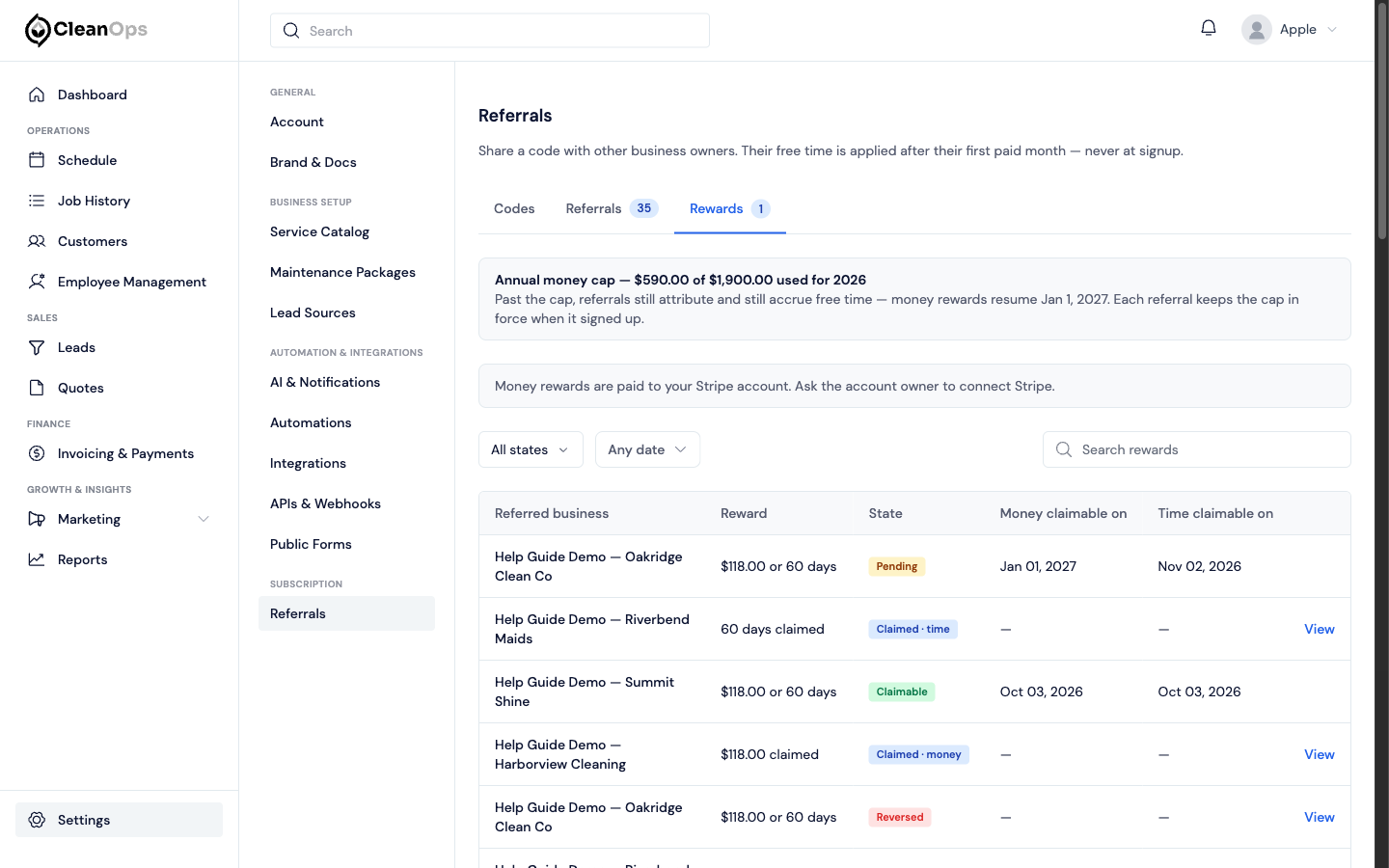View the Riverbend Maids claimed reward
Image resolution: width=1389 pixels, height=868 pixels.
1320,629
